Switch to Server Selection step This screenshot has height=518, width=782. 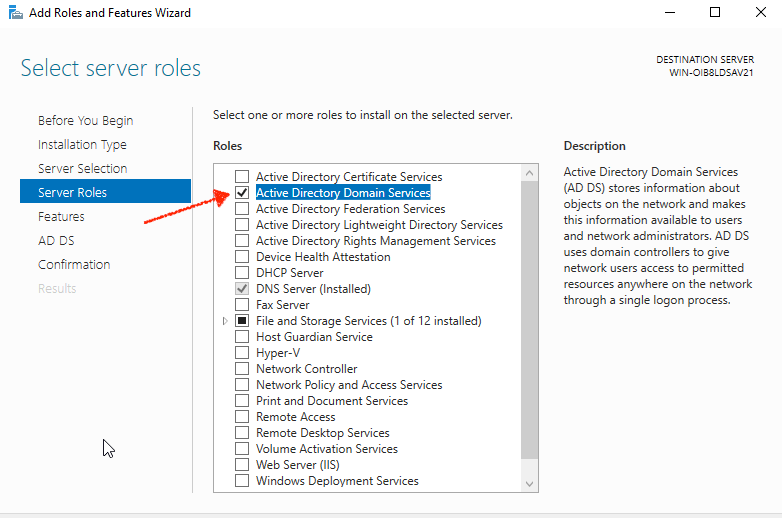pyautogui.click(x=82, y=169)
